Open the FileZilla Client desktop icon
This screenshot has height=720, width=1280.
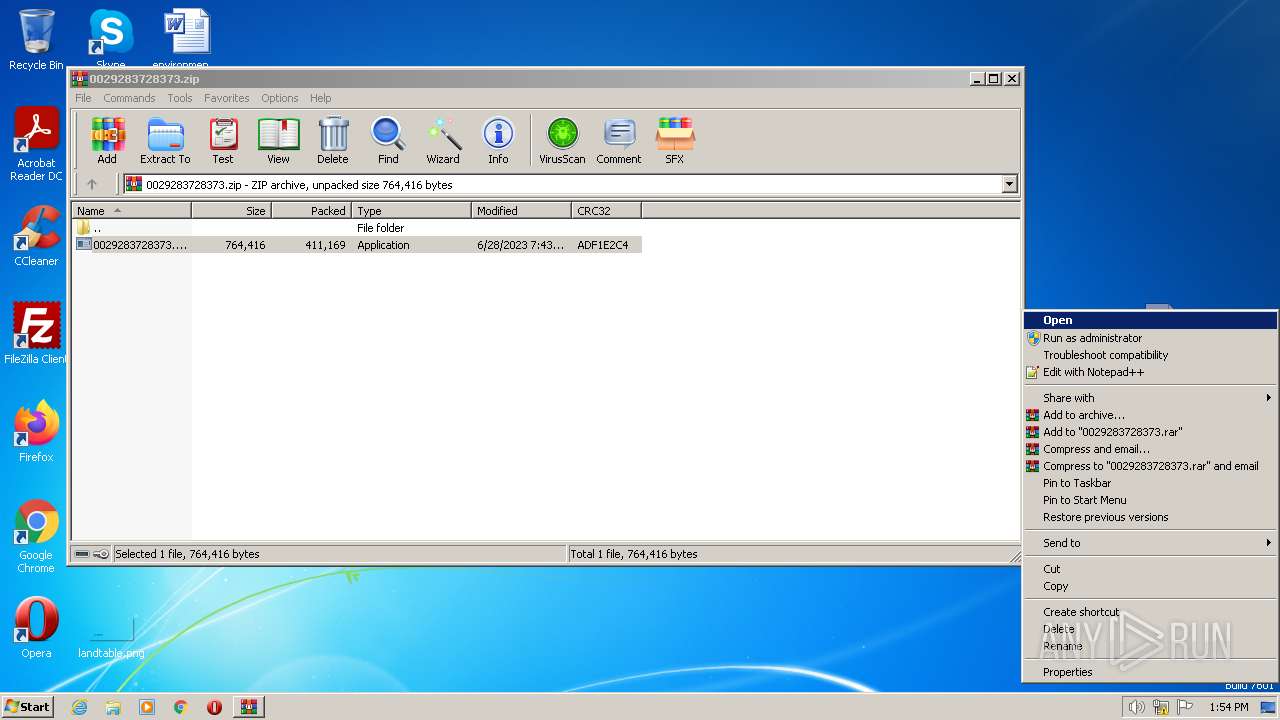coord(36,334)
